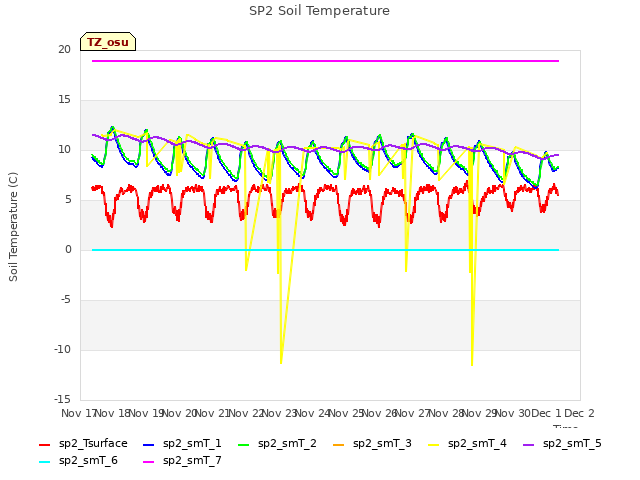Click the purple sp2_smT_5 legend swatch
This screenshot has width=640, height=480.
point(529,444)
